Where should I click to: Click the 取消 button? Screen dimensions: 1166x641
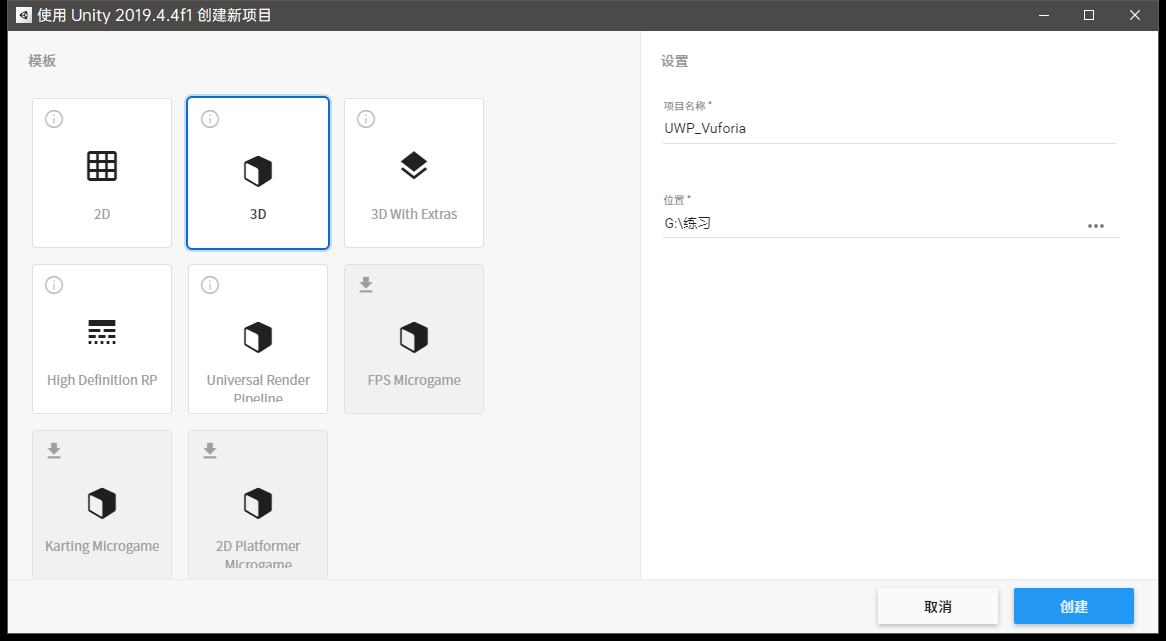coord(938,606)
